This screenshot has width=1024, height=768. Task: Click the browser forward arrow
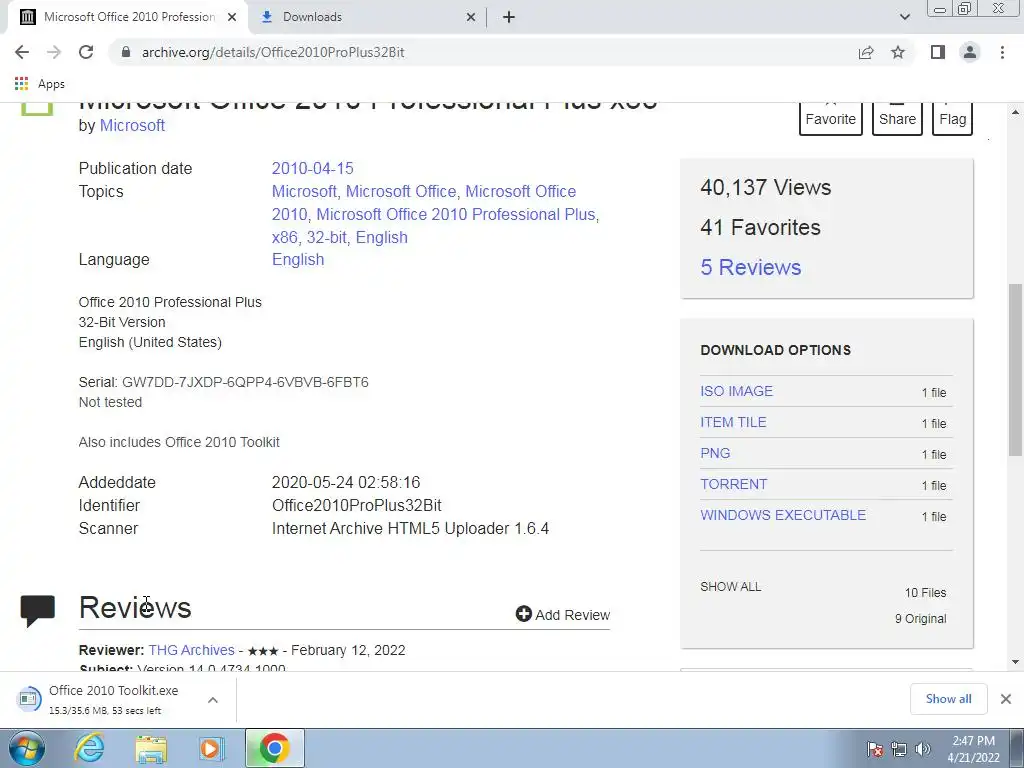pos(54,52)
